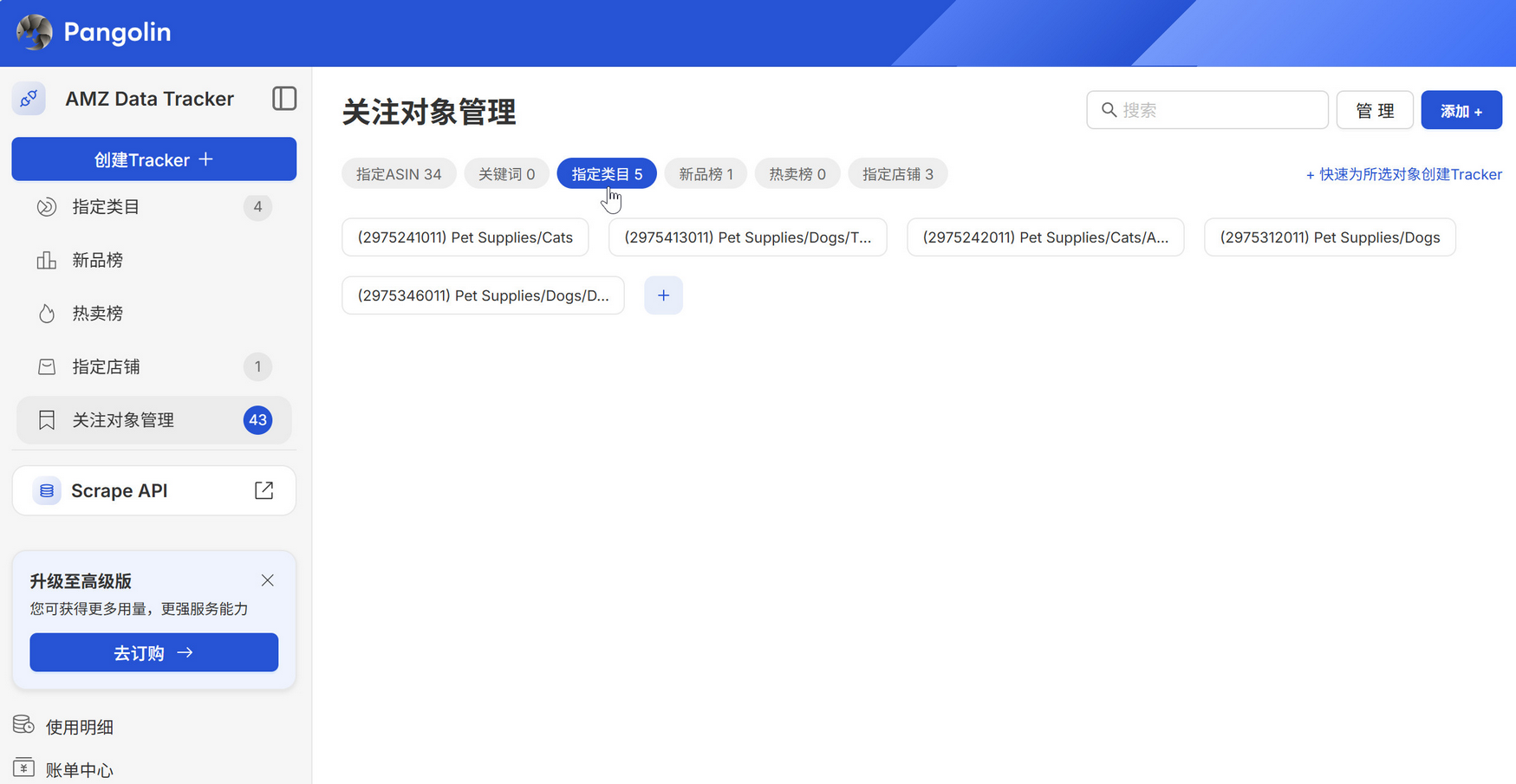Click 快速为所选对象创建Tracker link

pos(1403,174)
